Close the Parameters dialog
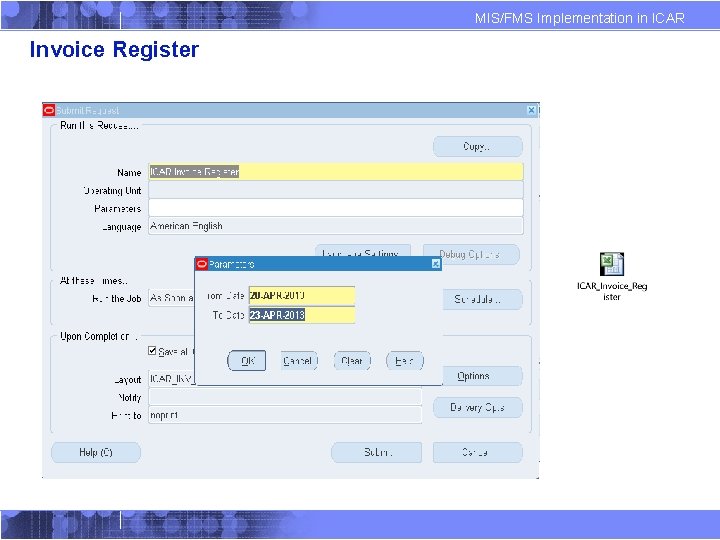 pyautogui.click(x=436, y=264)
